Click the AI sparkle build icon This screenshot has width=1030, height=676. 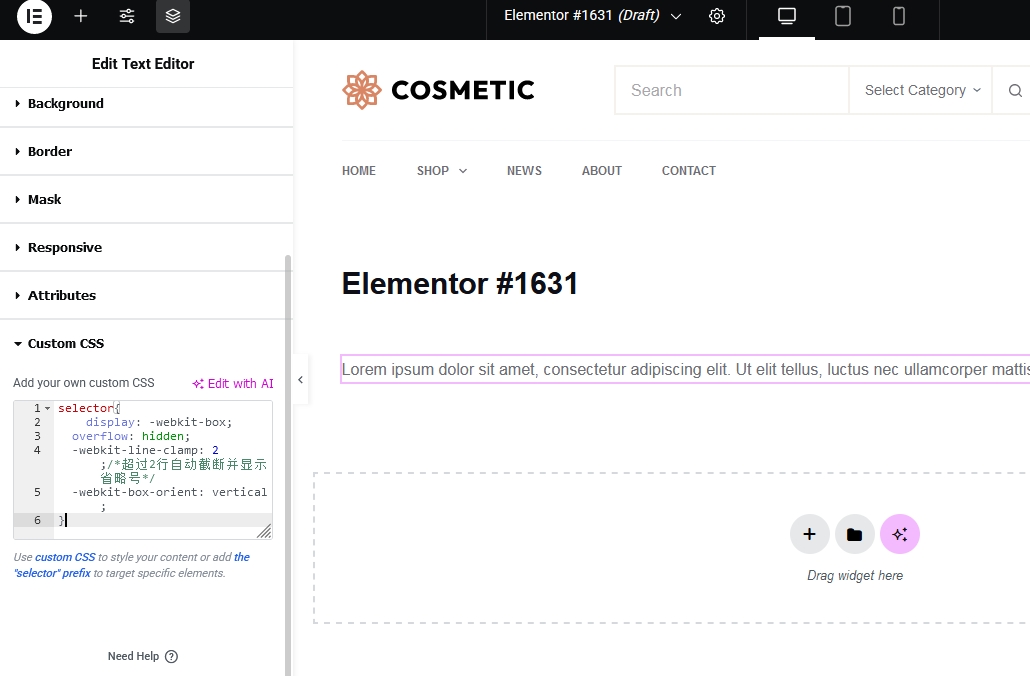coord(900,534)
